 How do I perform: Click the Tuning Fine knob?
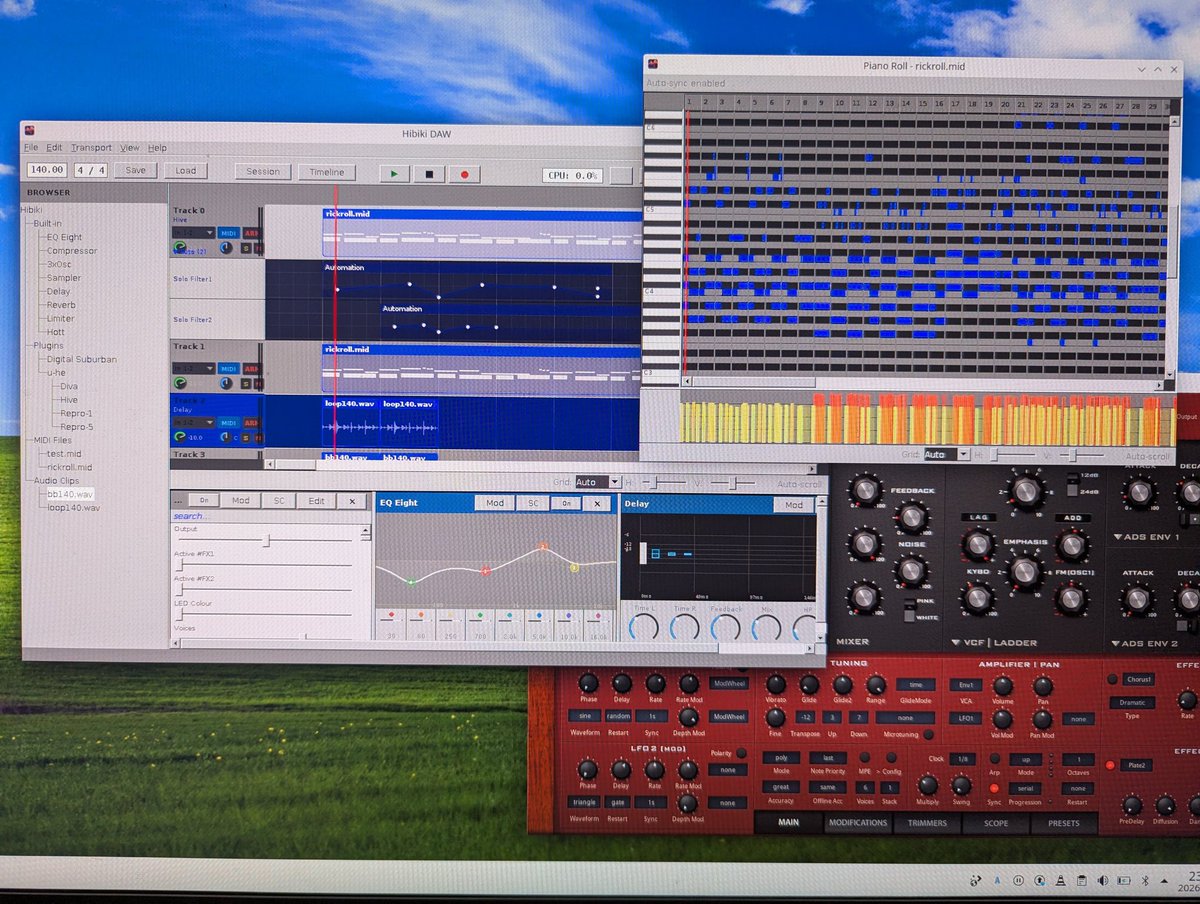coord(775,717)
